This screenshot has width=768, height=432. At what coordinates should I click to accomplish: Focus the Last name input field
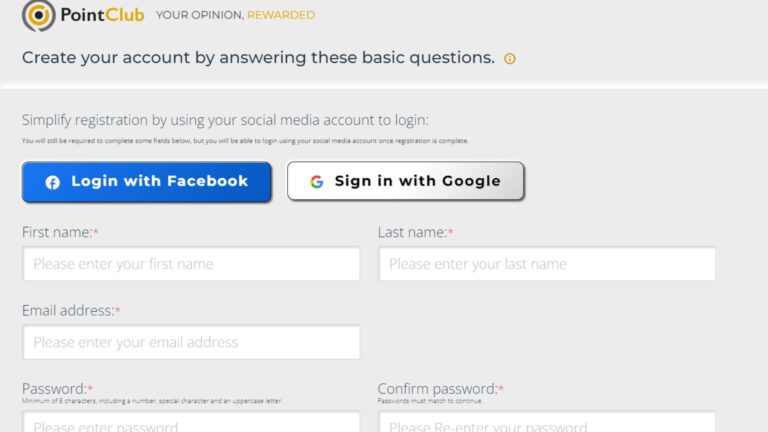[547, 264]
